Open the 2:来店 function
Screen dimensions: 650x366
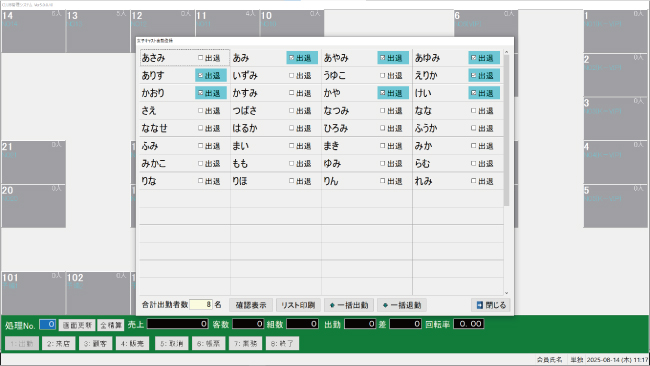coord(58,343)
